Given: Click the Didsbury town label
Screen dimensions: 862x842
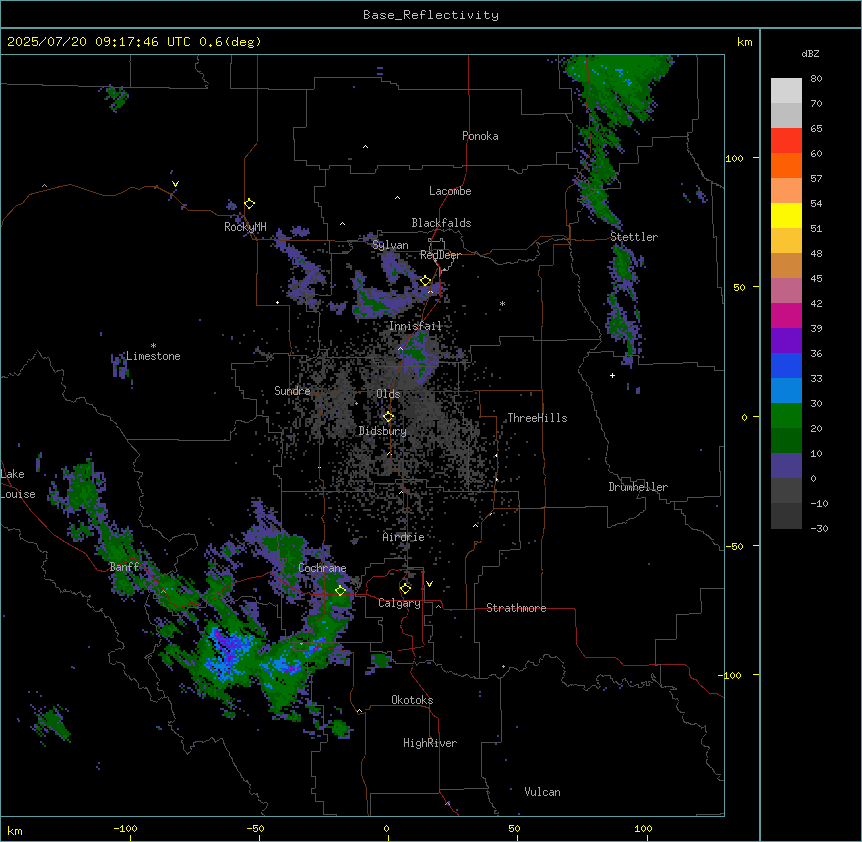Looking at the screenshot, I should [x=383, y=431].
